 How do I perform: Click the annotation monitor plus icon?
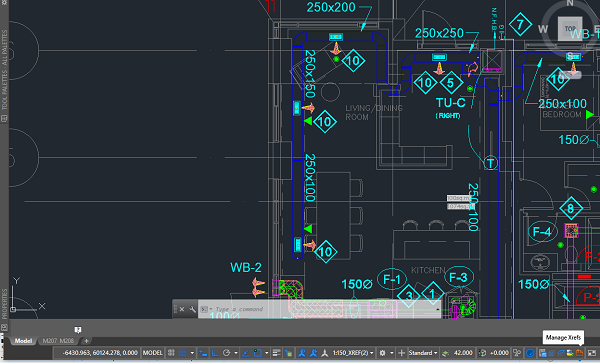click(401, 353)
